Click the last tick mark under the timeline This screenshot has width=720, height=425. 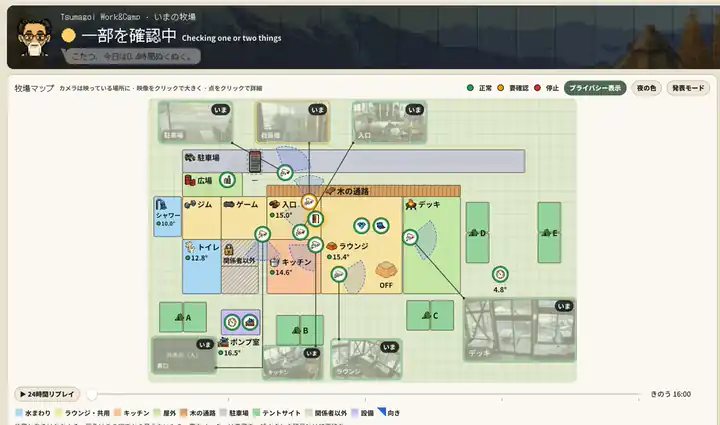(639, 400)
